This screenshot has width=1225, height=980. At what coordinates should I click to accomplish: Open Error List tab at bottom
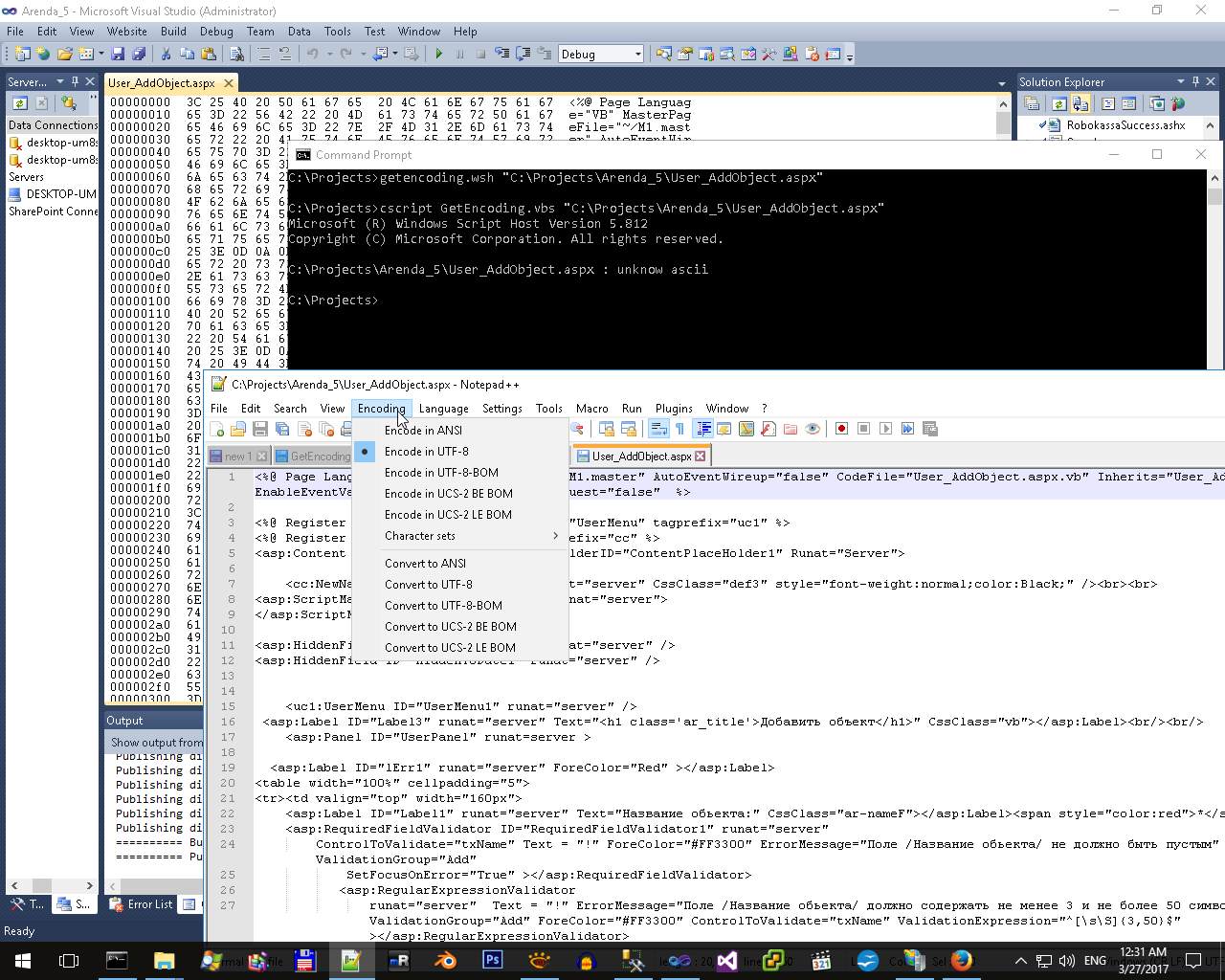pos(142,904)
